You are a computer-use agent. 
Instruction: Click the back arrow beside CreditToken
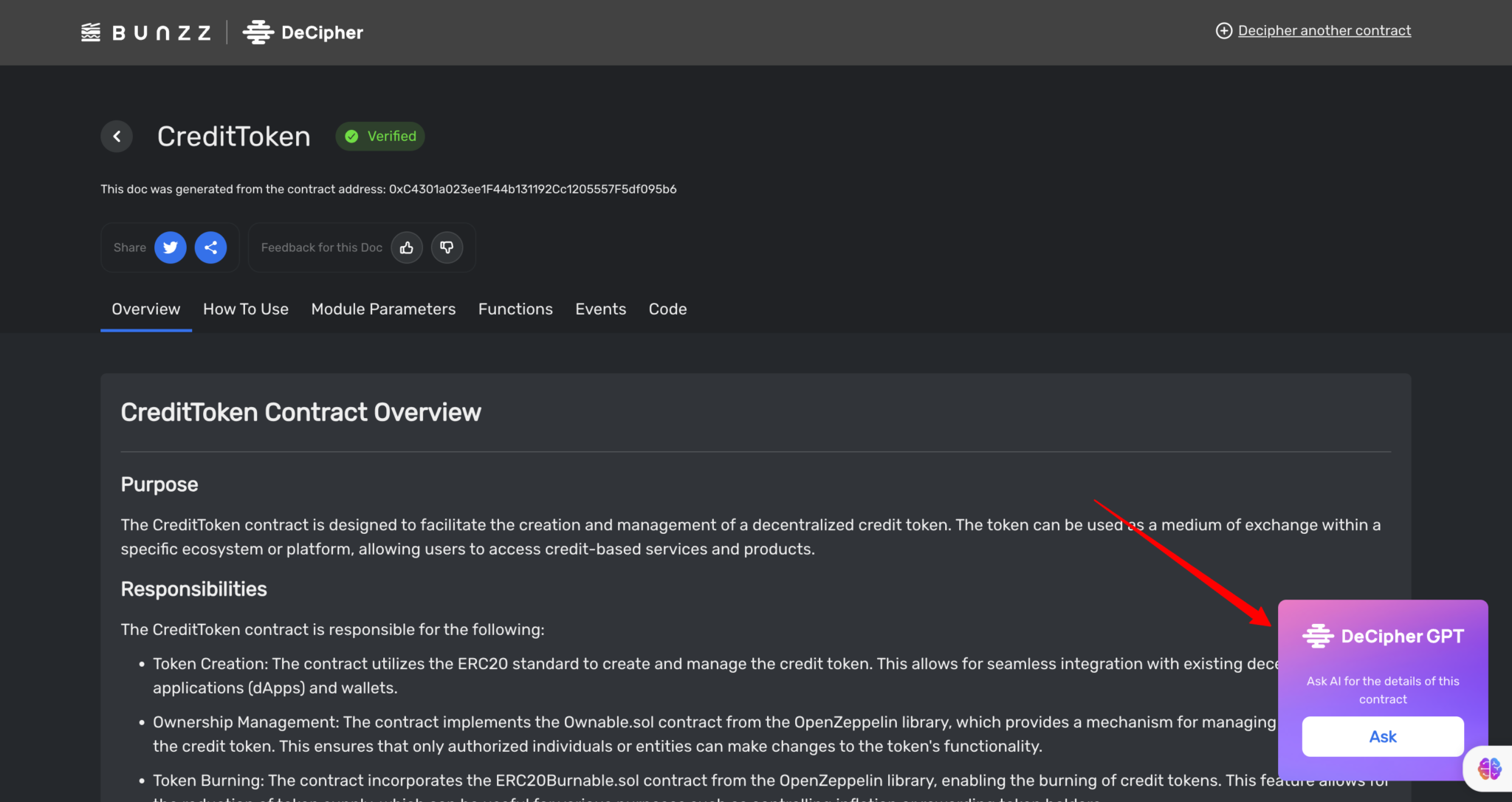click(117, 137)
